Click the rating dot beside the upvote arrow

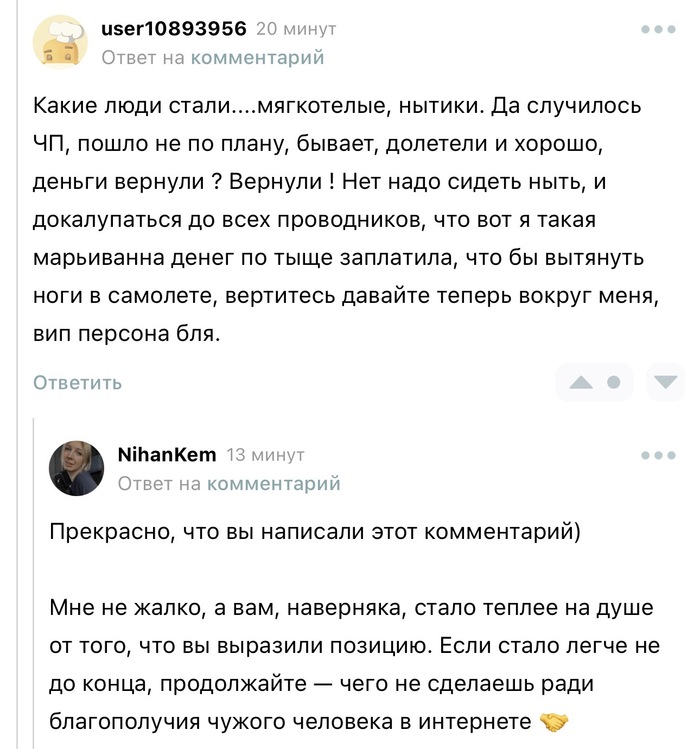(x=614, y=382)
